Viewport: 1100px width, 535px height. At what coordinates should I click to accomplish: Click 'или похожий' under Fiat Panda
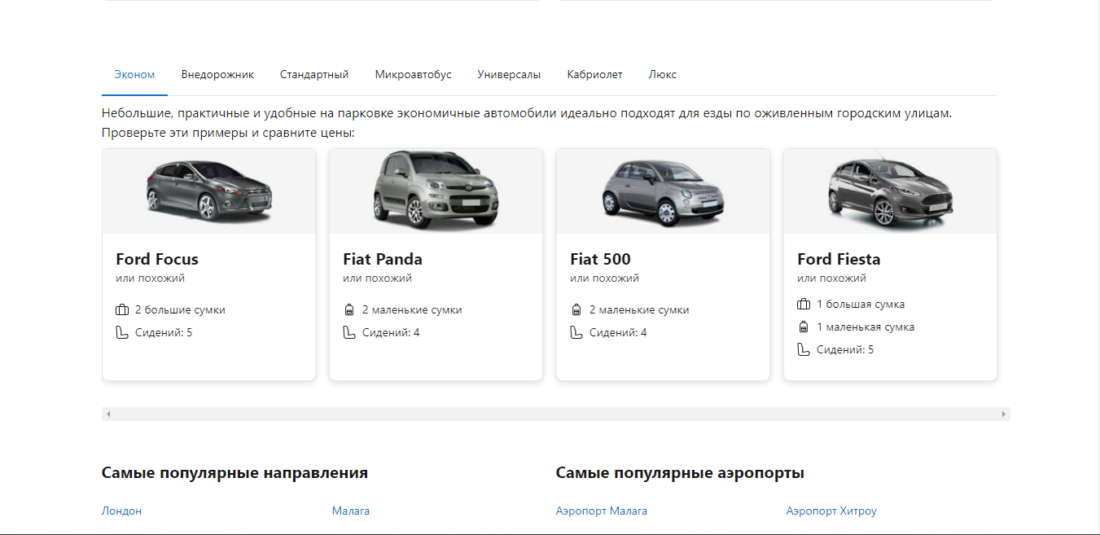[377, 278]
